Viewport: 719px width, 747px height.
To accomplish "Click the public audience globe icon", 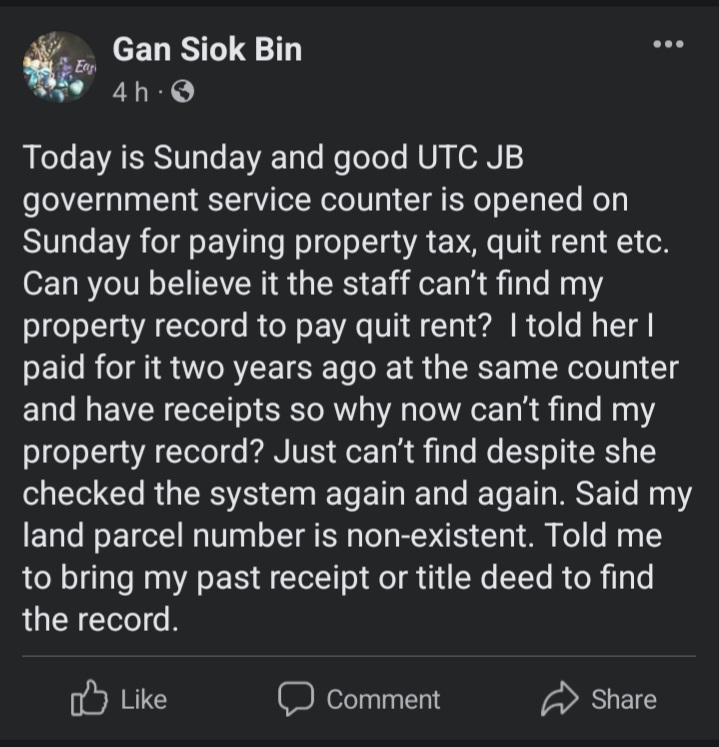I will pos(183,93).
